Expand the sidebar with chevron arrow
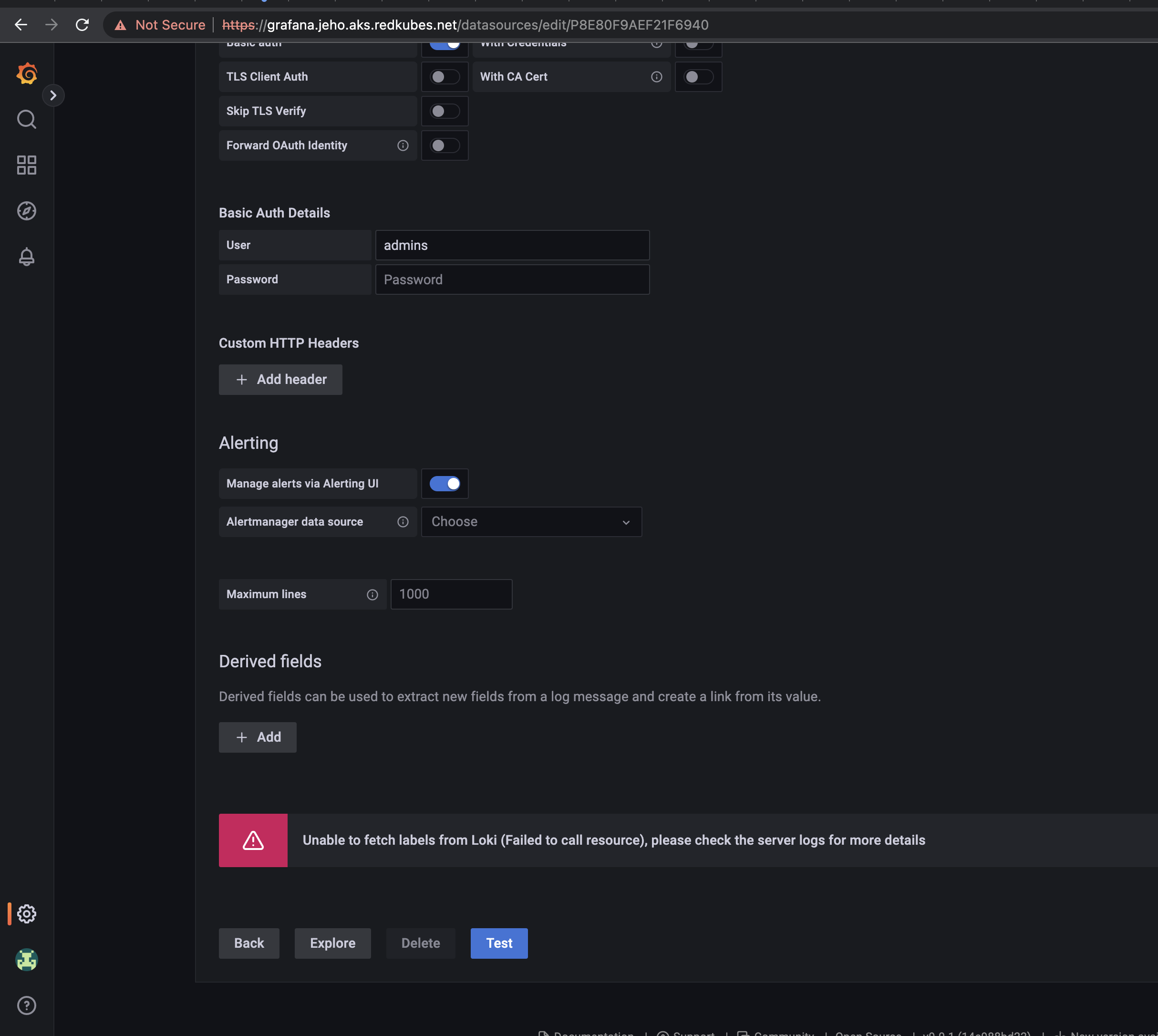Image resolution: width=1158 pixels, height=1036 pixels. [53, 95]
